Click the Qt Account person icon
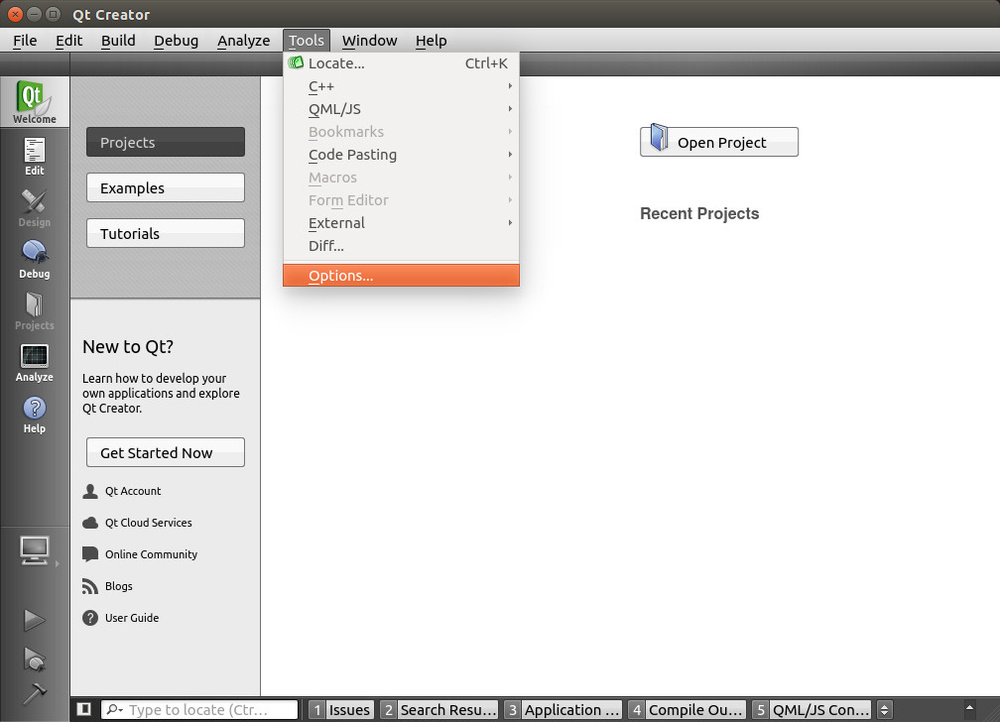This screenshot has height=722, width=1000. point(91,491)
